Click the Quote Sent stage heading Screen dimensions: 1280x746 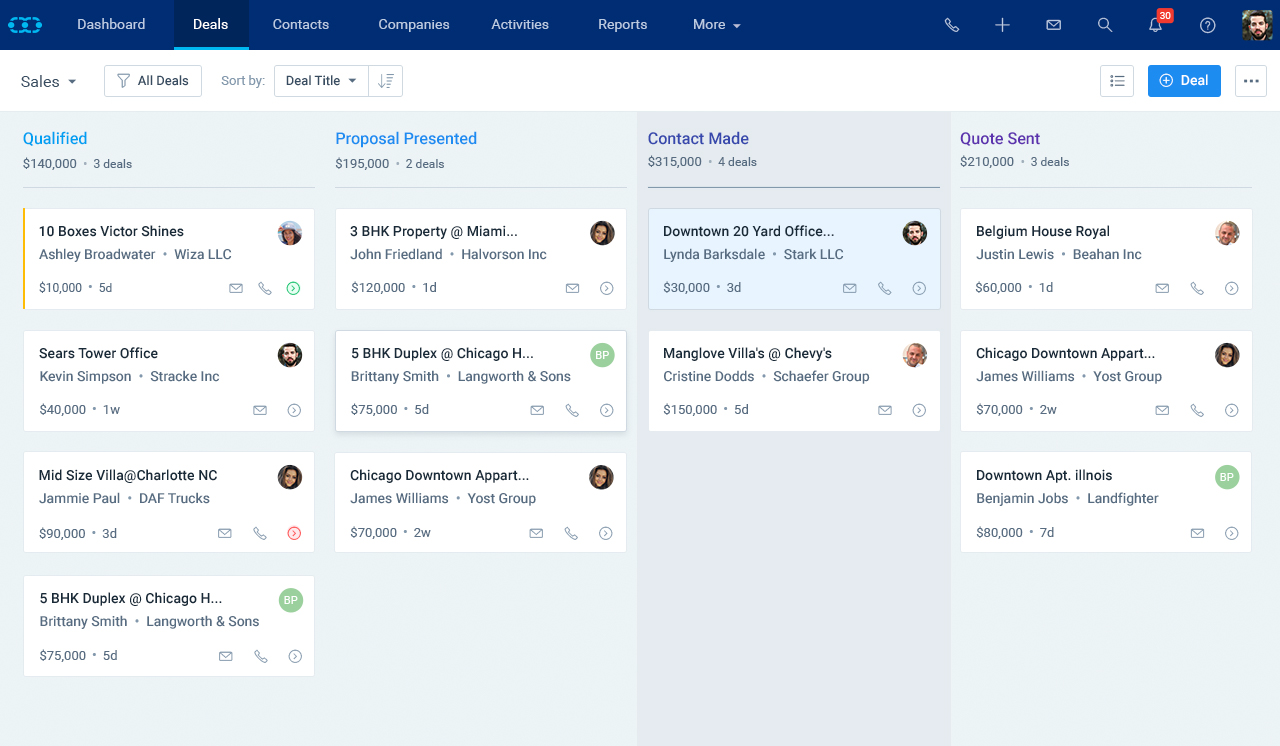click(x=1000, y=139)
